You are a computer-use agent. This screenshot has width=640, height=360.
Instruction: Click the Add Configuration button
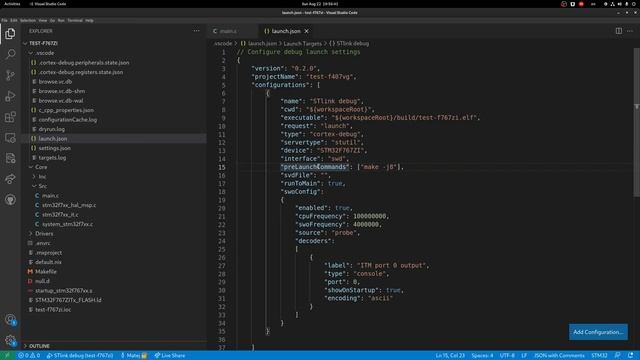598,332
